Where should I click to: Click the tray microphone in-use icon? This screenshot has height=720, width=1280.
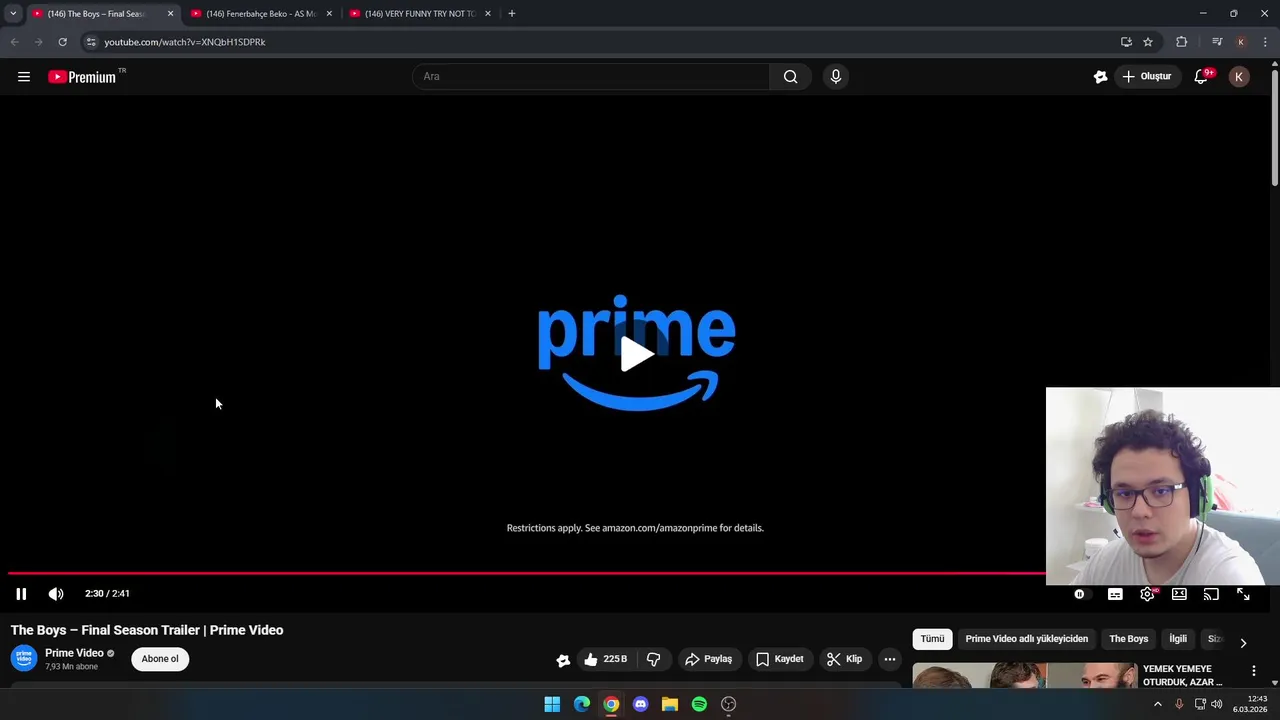click(1179, 705)
